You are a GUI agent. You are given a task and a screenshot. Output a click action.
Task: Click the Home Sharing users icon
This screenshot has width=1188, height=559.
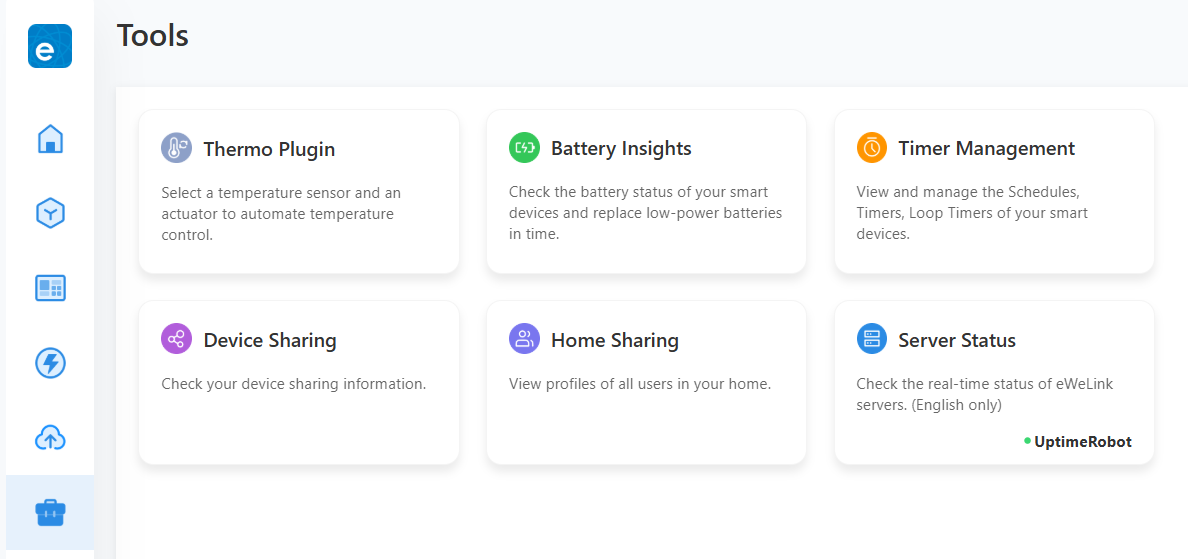pos(524,339)
